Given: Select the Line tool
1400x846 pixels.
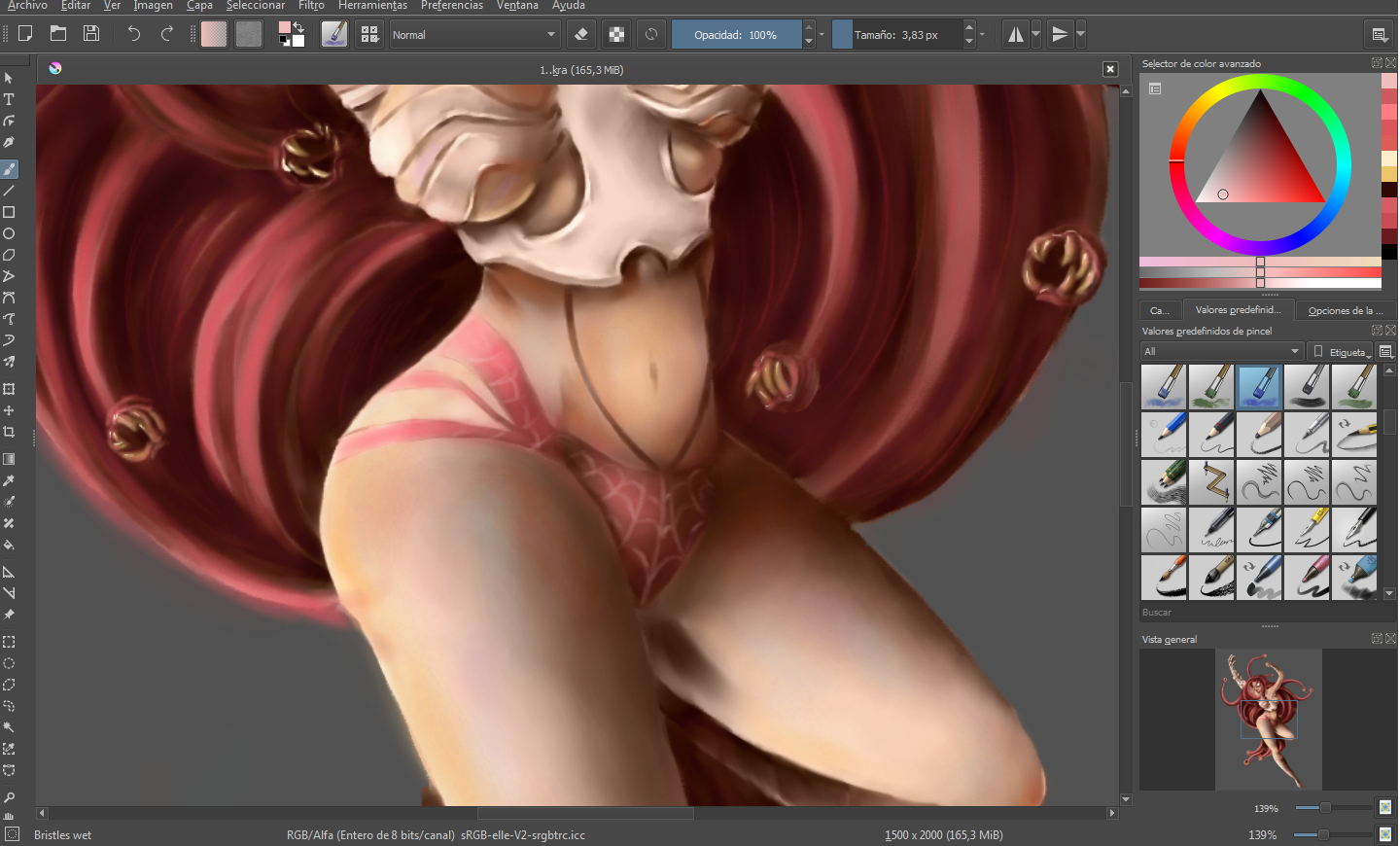Looking at the screenshot, I should (x=9, y=191).
